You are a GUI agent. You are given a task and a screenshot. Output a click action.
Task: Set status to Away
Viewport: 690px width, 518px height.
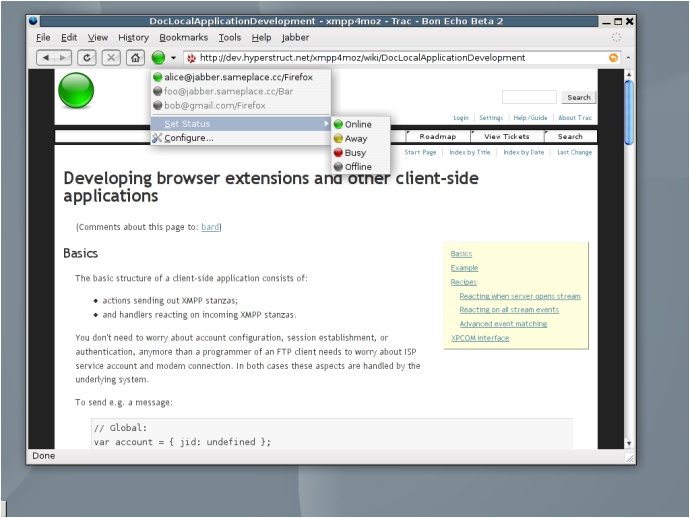[x=360, y=139]
